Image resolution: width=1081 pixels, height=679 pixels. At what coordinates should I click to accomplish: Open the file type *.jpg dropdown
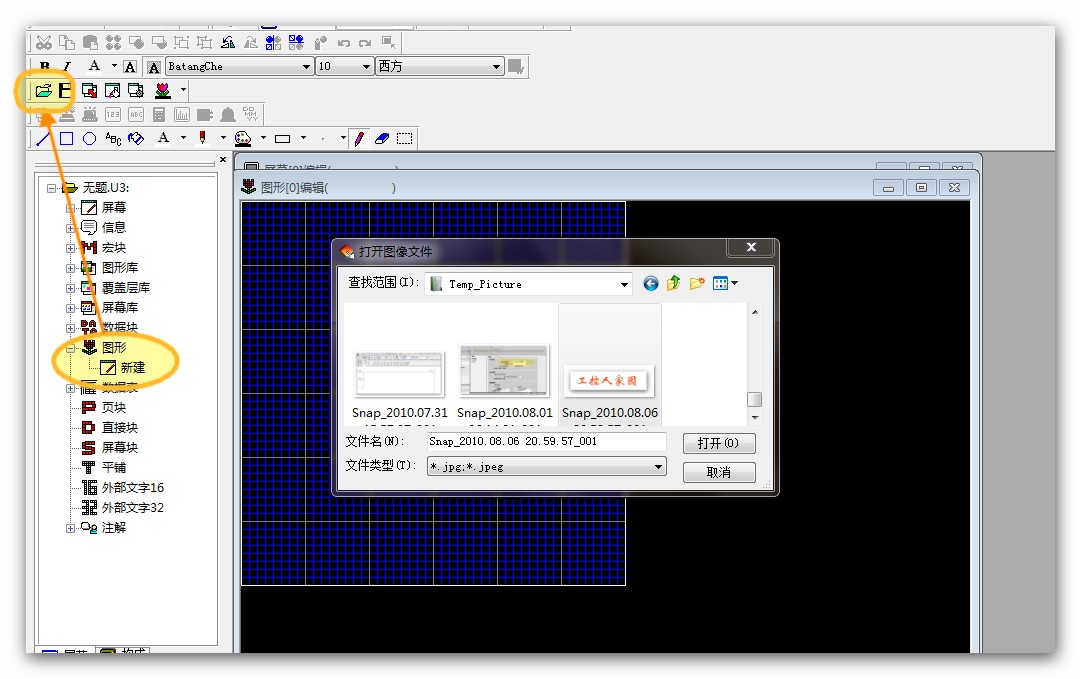click(x=658, y=467)
